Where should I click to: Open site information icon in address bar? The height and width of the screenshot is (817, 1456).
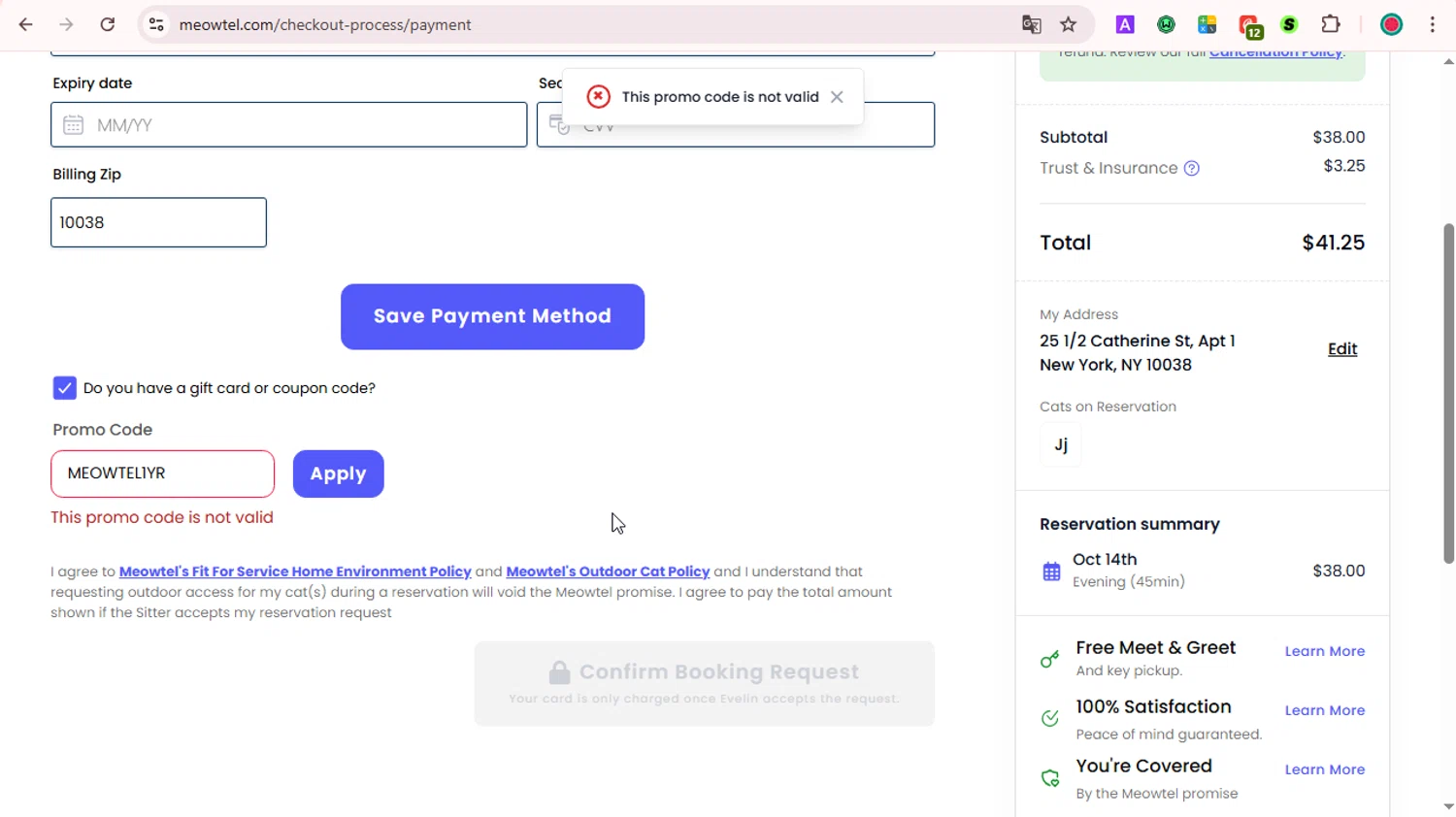tap(156, 24)
